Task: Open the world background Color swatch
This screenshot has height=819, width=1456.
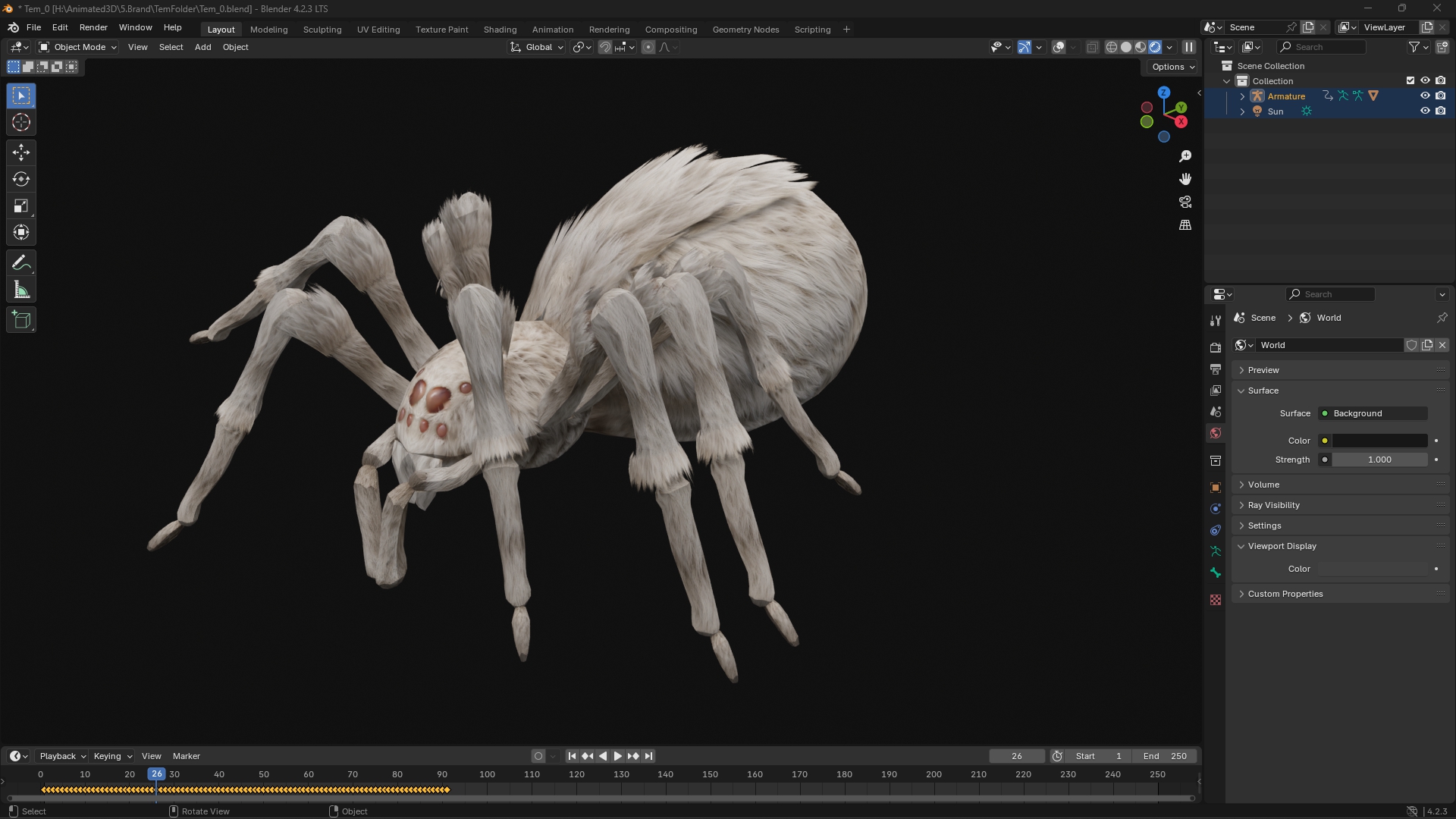Action: 1379,441
